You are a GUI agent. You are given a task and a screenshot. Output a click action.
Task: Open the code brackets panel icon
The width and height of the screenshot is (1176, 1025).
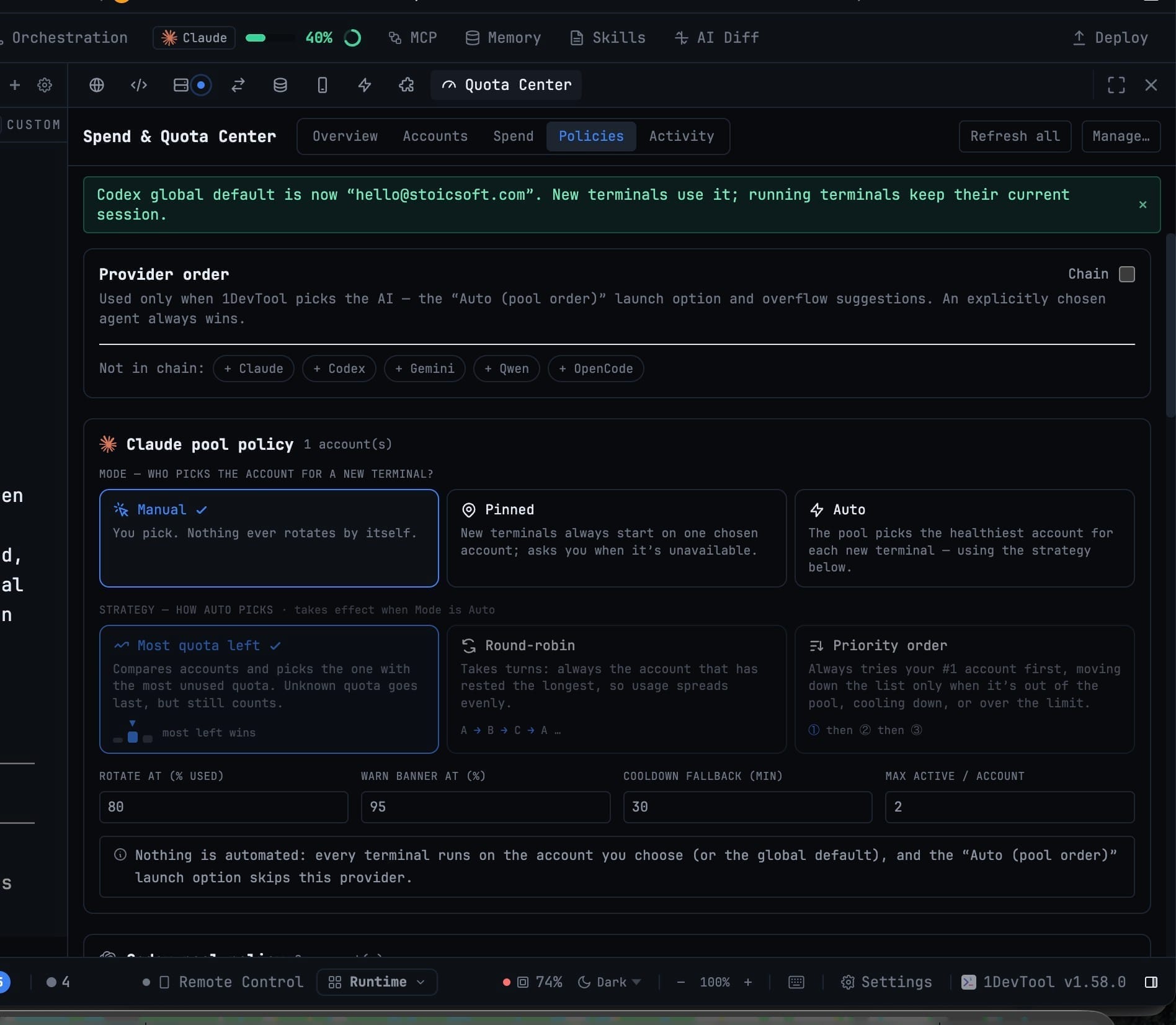point(139,85)
